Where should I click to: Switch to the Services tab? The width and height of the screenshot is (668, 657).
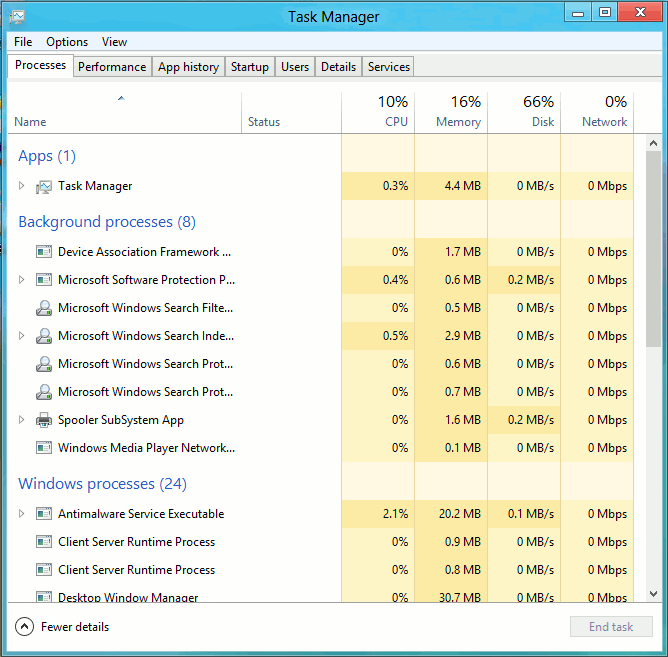(x=389, y=67)
